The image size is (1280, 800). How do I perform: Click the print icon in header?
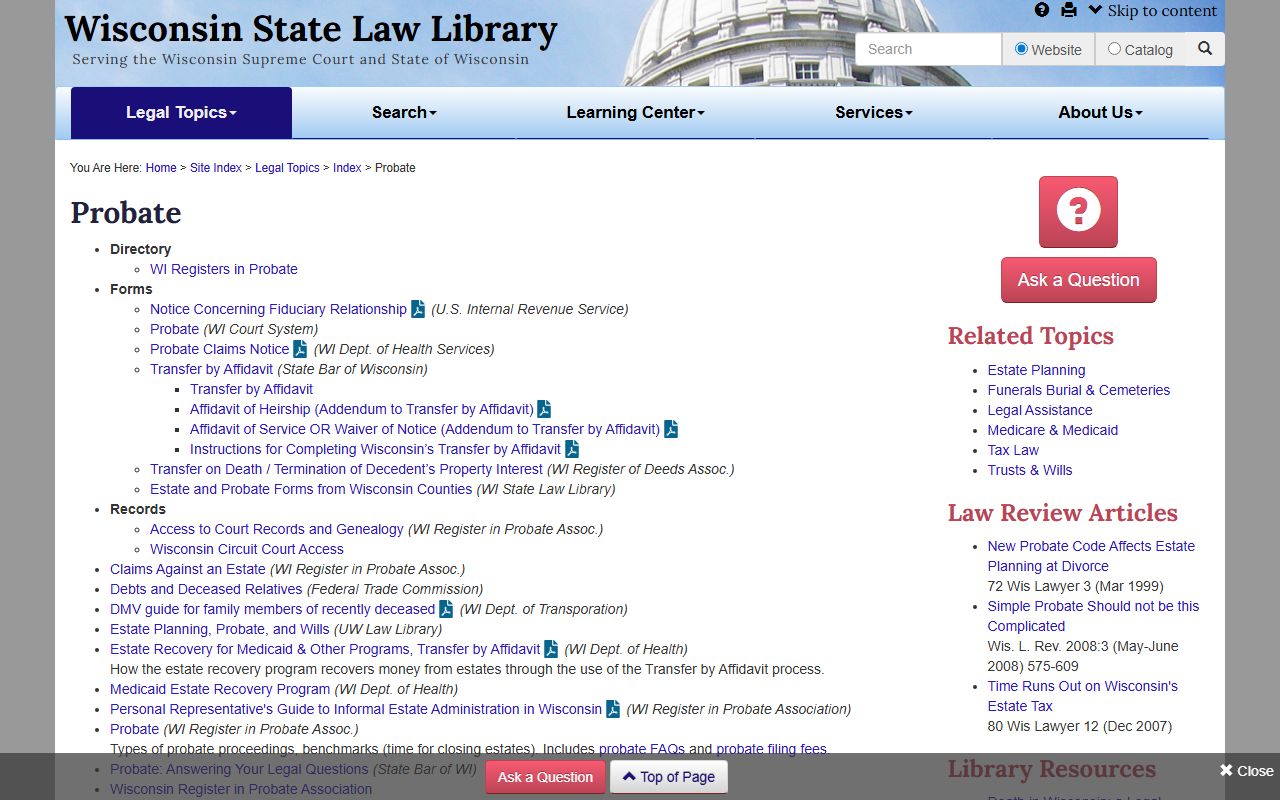(1069, 10)
